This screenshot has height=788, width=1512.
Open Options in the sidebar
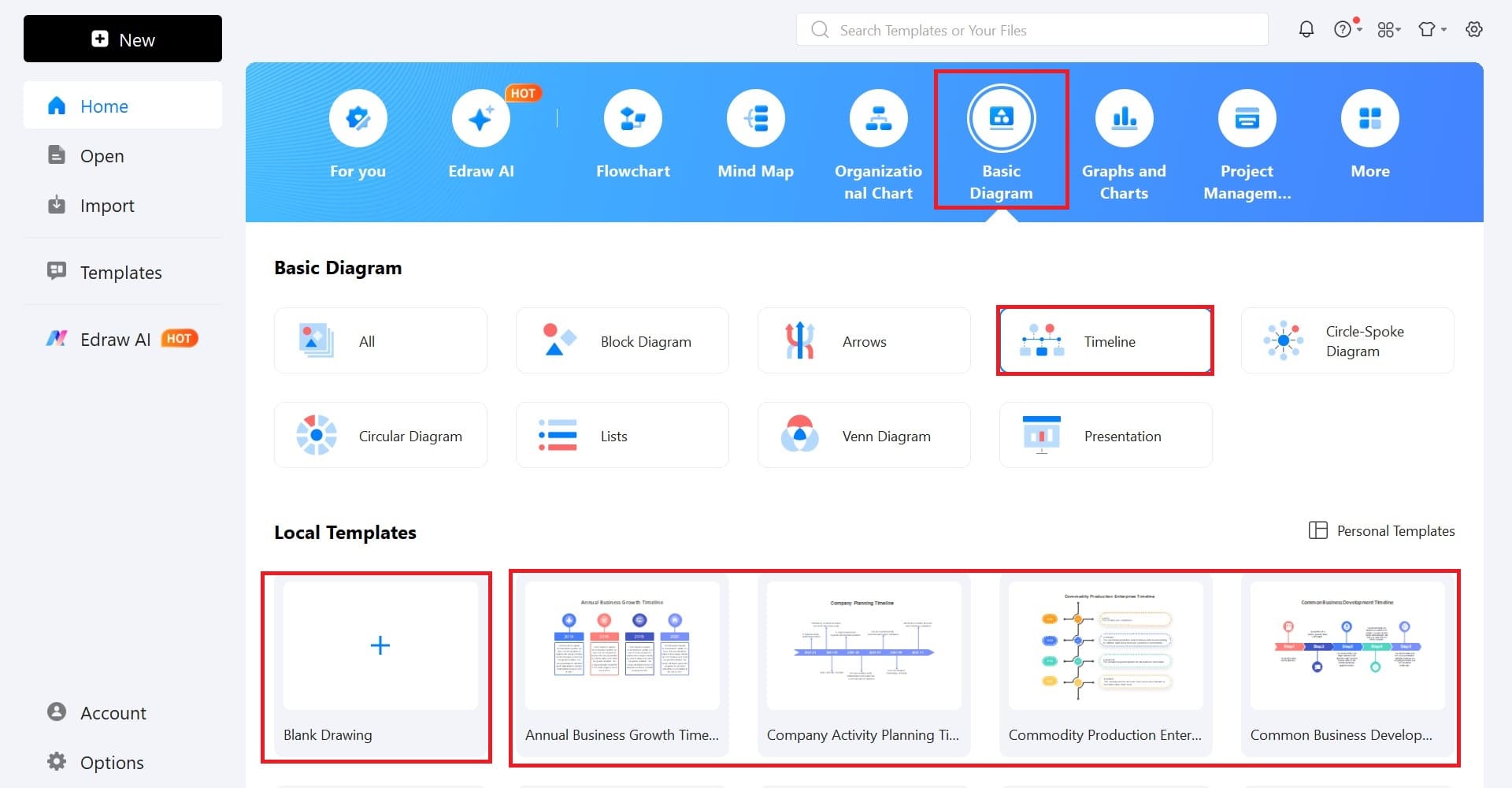(123, 762)
